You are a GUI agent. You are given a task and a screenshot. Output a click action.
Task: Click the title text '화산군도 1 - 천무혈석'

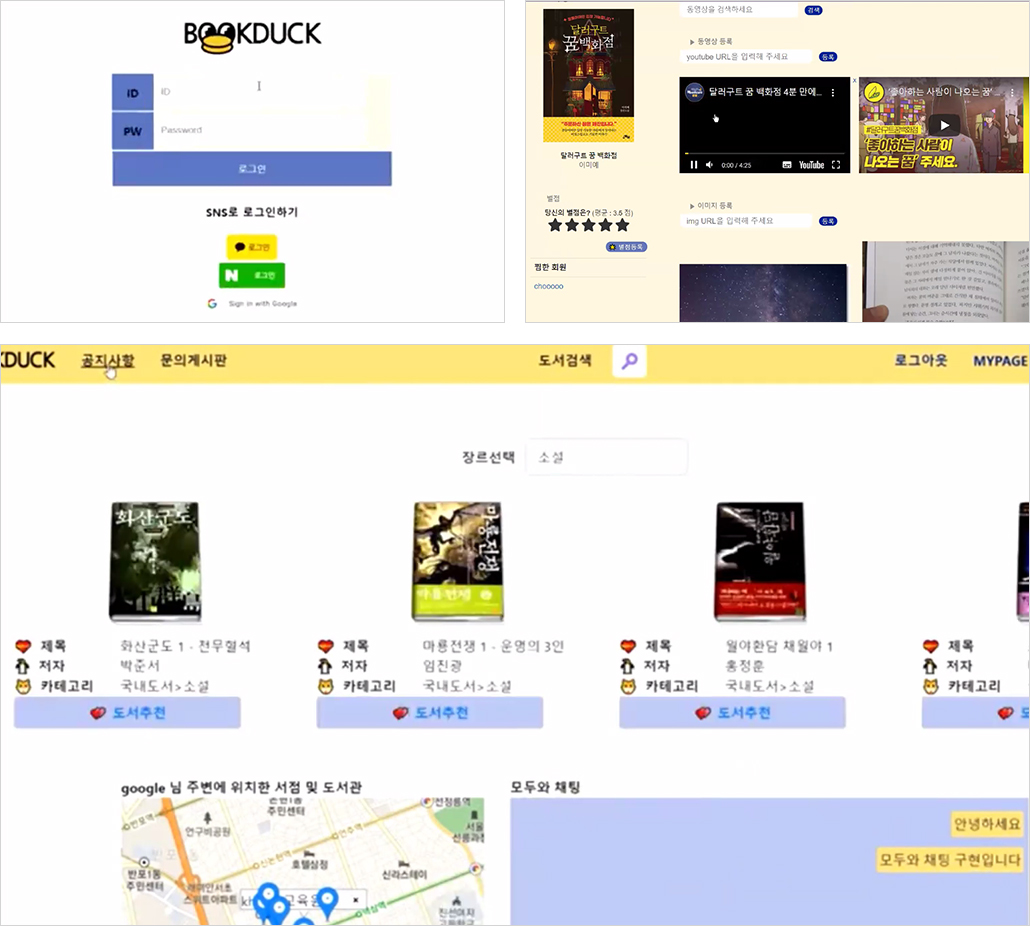185,646
